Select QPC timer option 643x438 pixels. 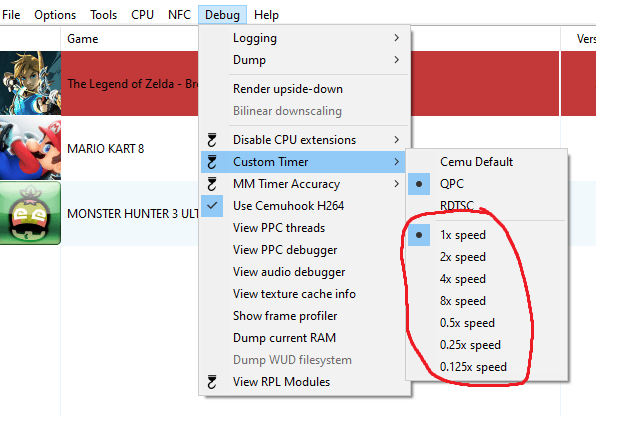point(487,184)
